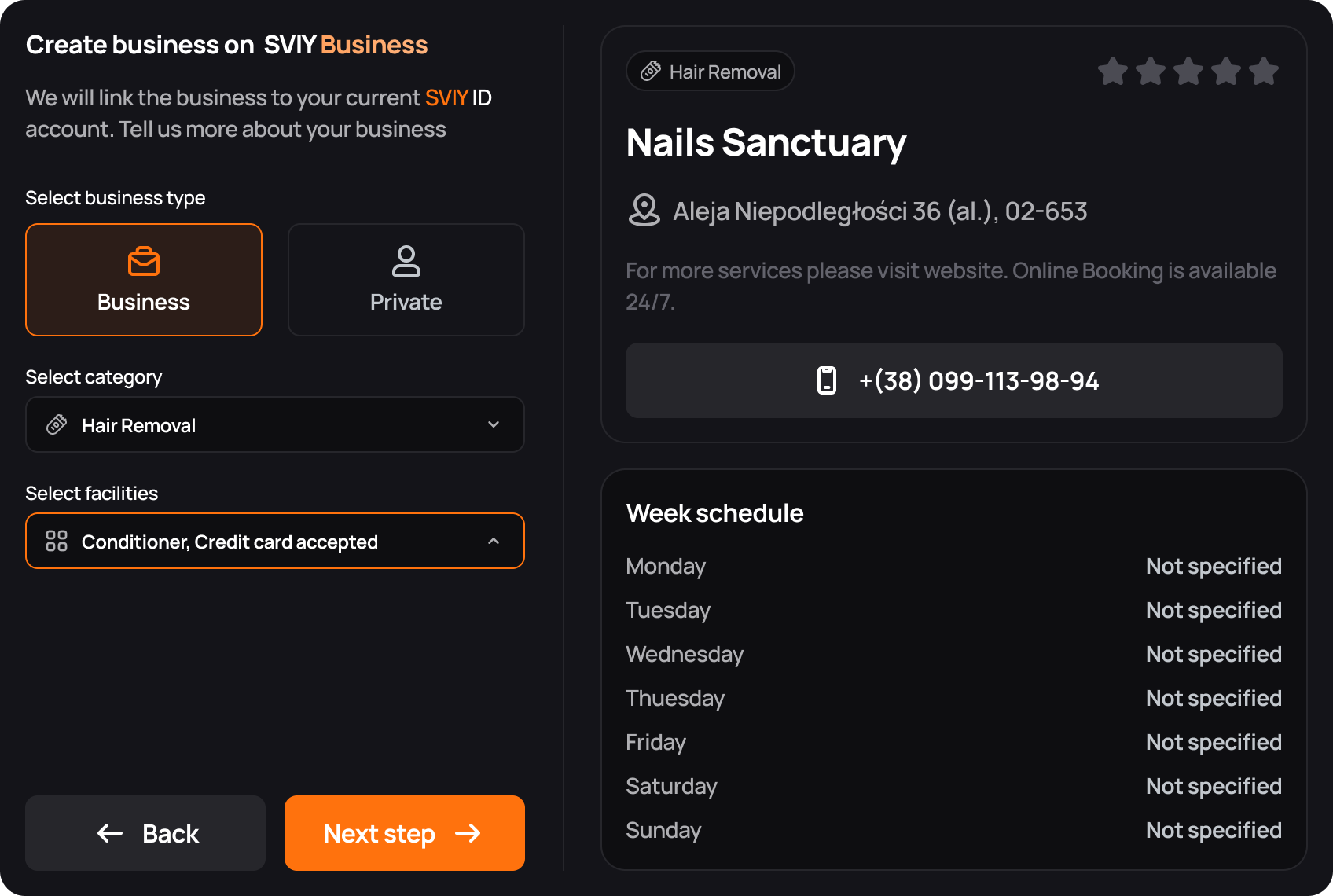Click the Next step button
Viewport: 1333px width, 896px height.
click(405, 833)
